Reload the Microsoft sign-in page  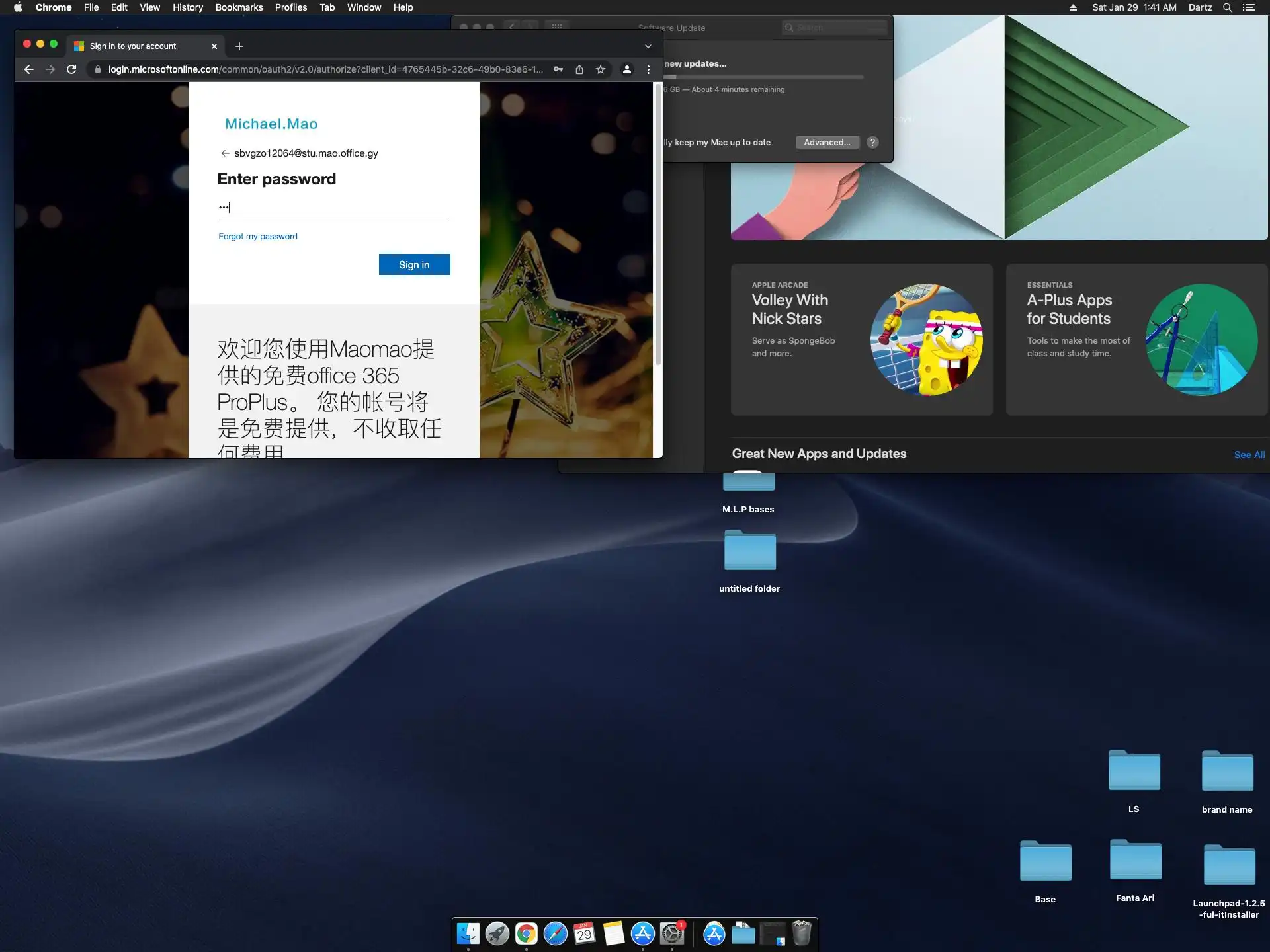[x=71, y=69]
